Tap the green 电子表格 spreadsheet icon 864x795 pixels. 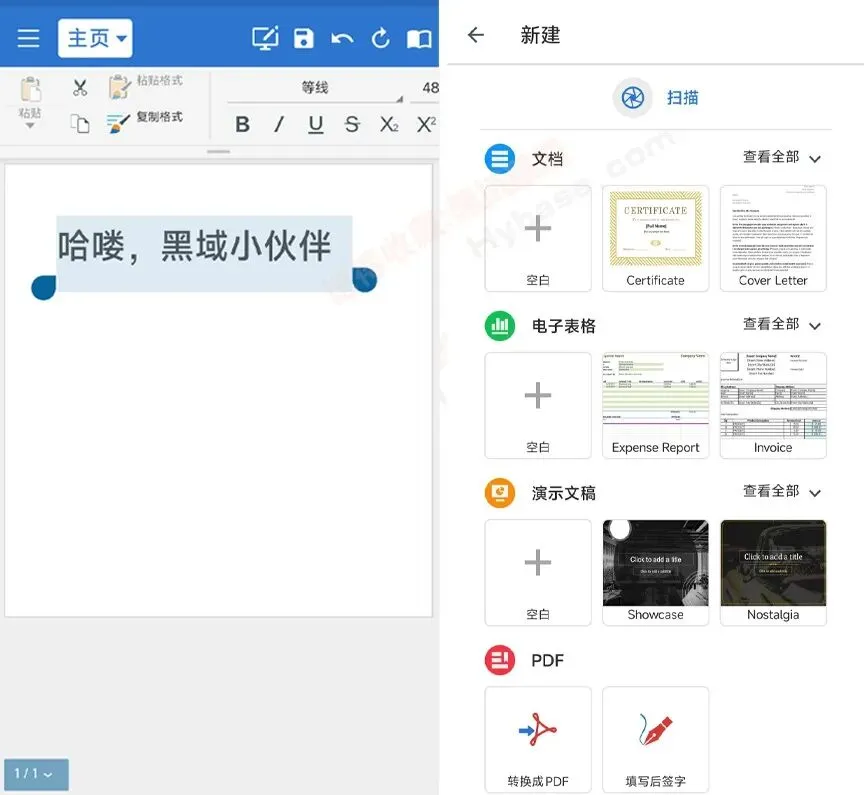tap(500, 326)
